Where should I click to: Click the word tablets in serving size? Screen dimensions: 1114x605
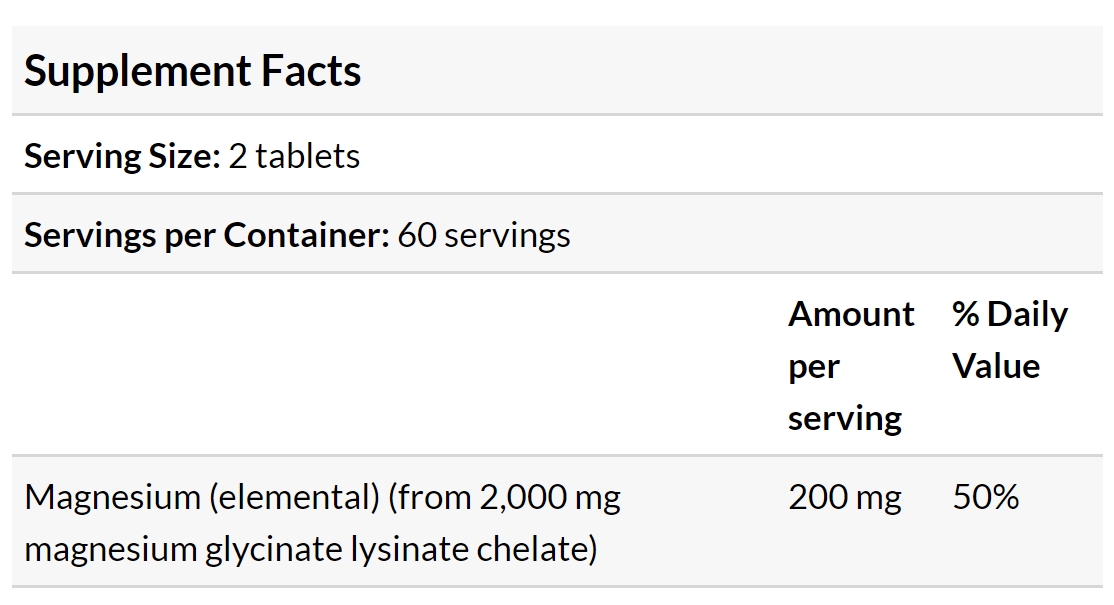308,156
